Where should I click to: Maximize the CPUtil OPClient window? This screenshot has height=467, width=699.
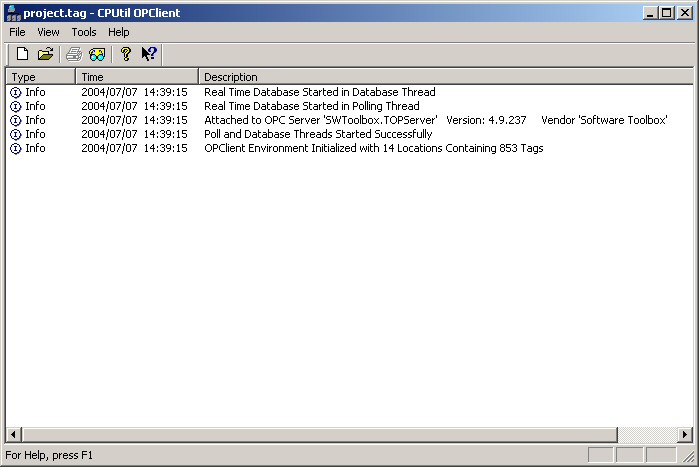667,13
